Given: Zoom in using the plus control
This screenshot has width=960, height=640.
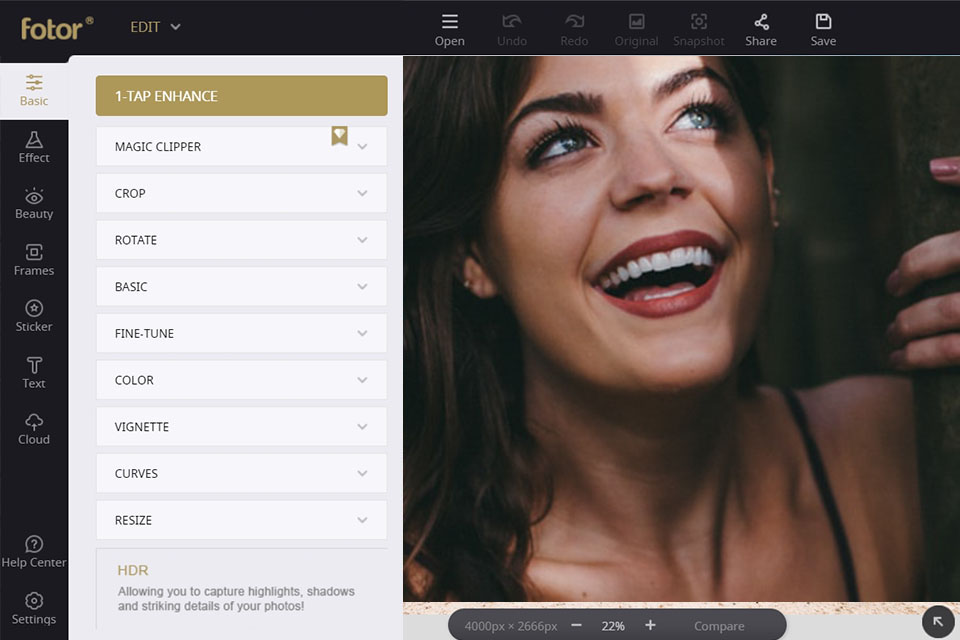Looking at the screenshot, I should point(651,625).
